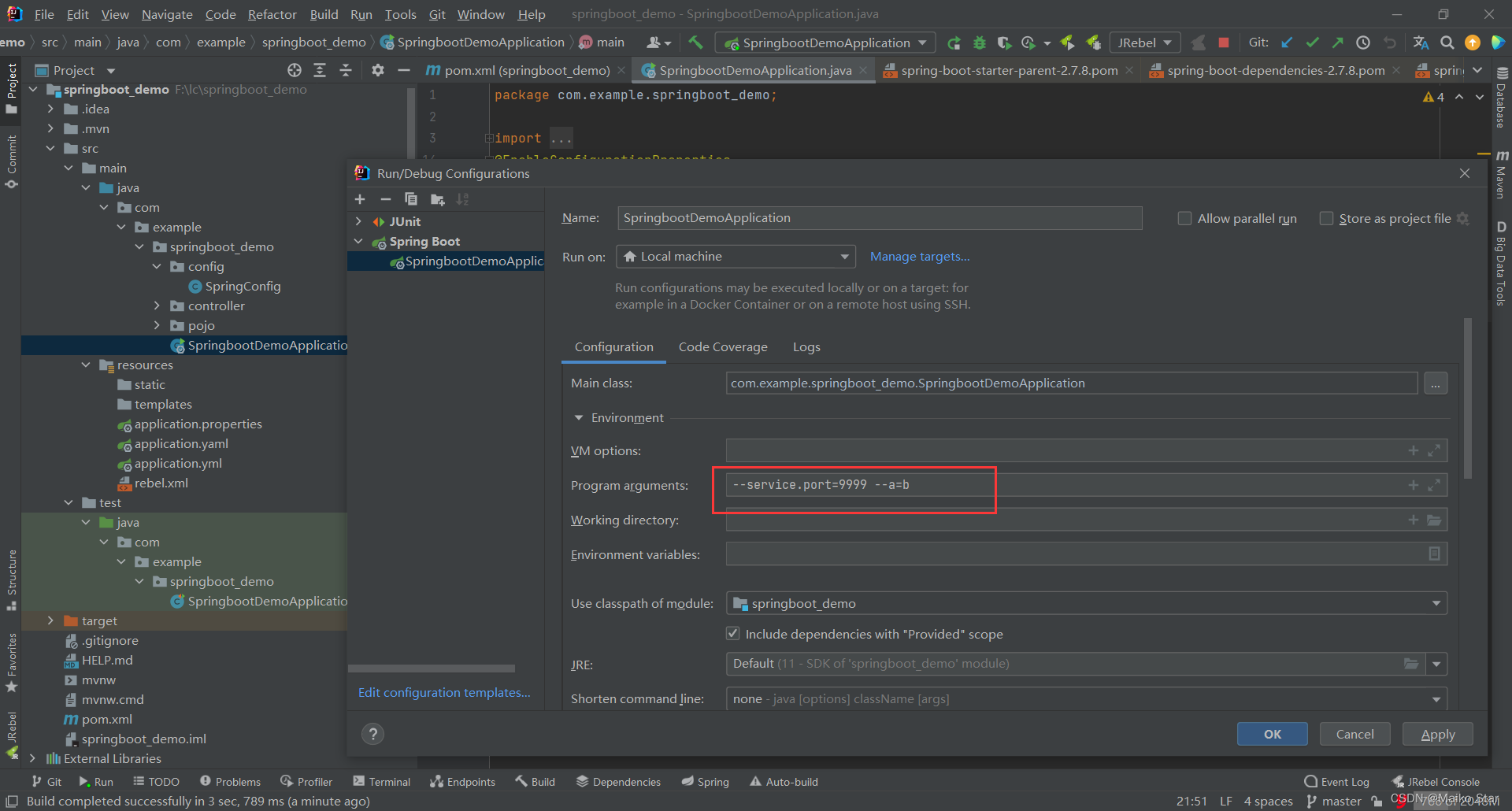This screenshot has height=811, width=1512.
Task: Collapse Spring Boot configurations node
Action: [359, 241]
